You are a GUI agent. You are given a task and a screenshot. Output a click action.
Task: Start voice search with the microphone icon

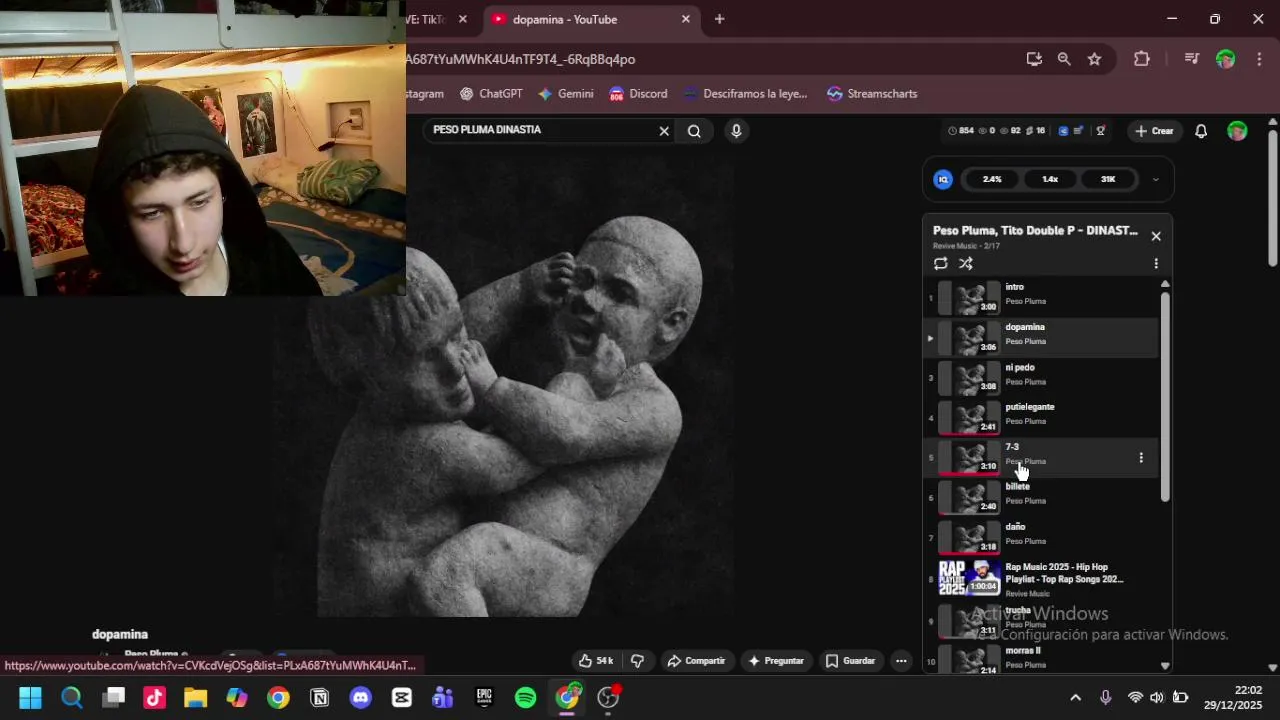(x=736, y=131)
